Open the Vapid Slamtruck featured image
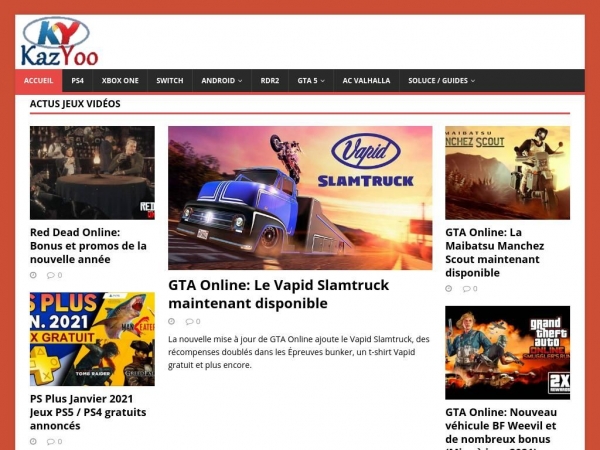Image resolution: width=600 pixels, height=450 pixels. click(300, 198)
